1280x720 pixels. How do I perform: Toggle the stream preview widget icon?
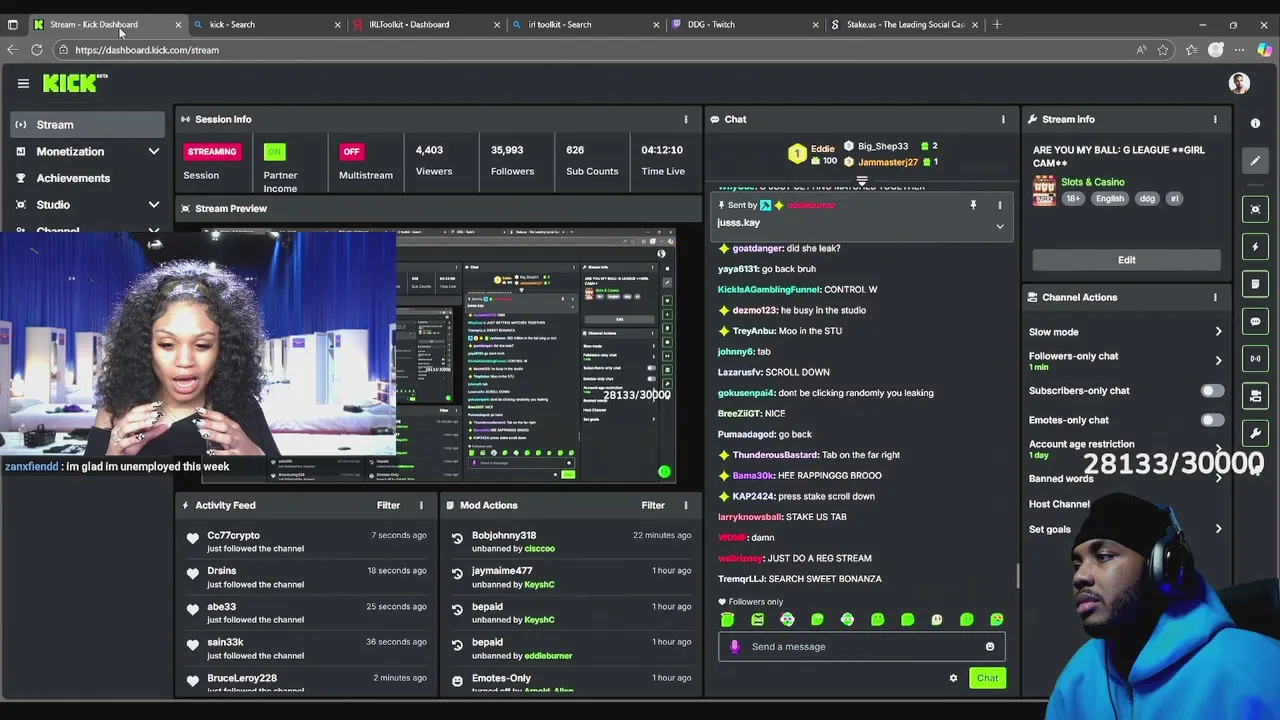tap(1255, 209)
